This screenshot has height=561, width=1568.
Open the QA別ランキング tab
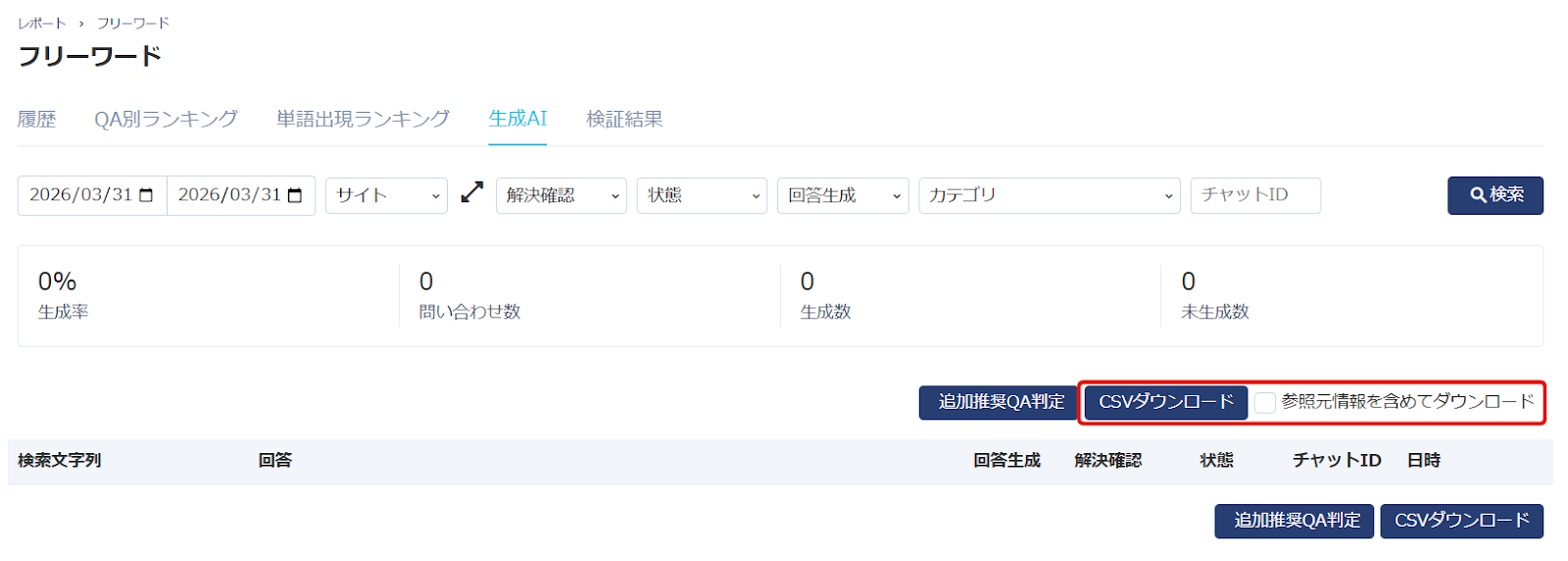(x=166, y=119)
